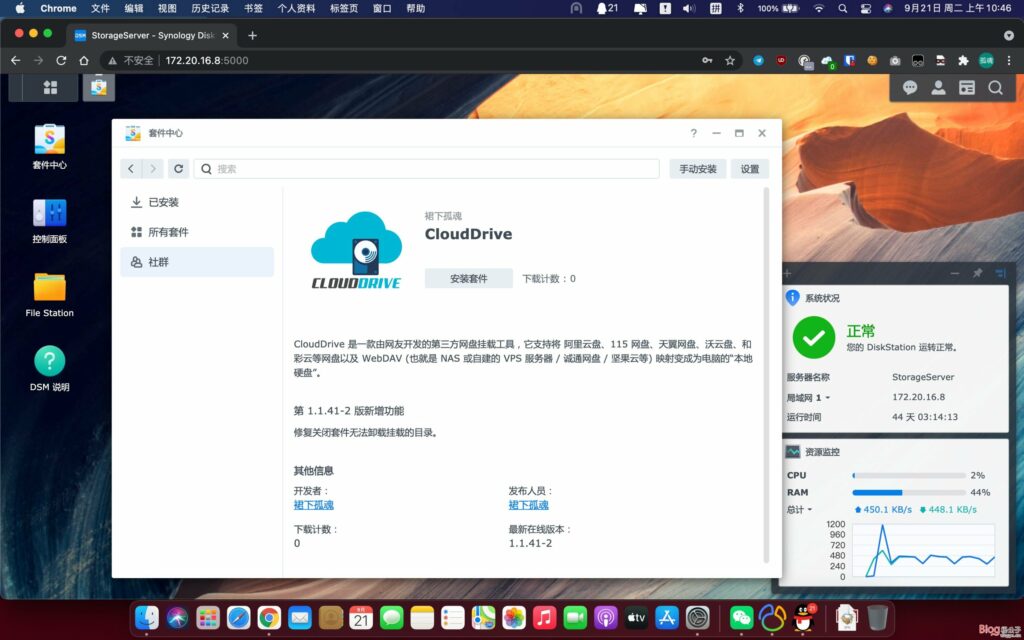The width and height of the screenshot is (1024, 640).
Task: Click the 手动安装 button
Action: tap(697, 168)
